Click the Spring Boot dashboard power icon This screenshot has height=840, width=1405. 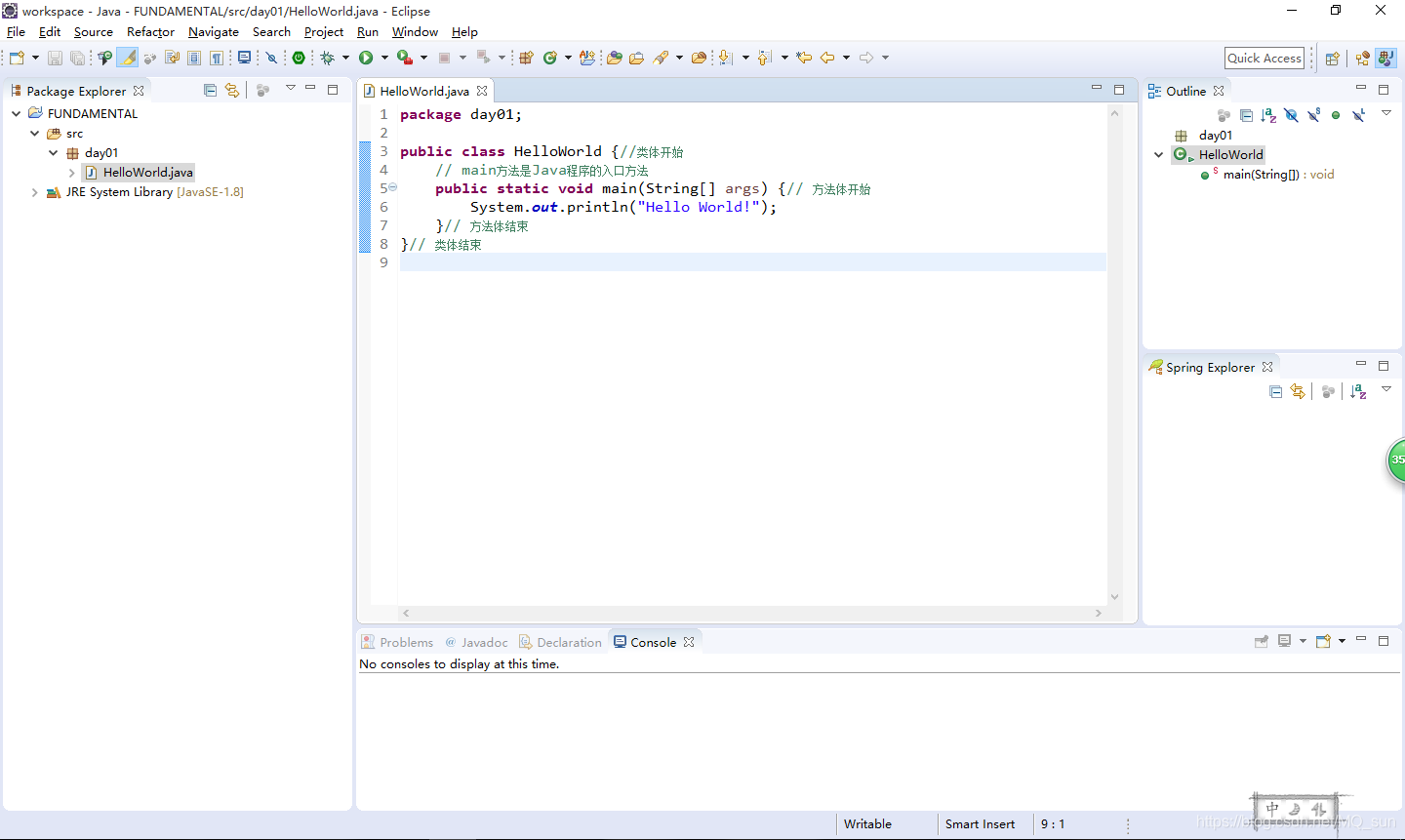tap(299, 58)
